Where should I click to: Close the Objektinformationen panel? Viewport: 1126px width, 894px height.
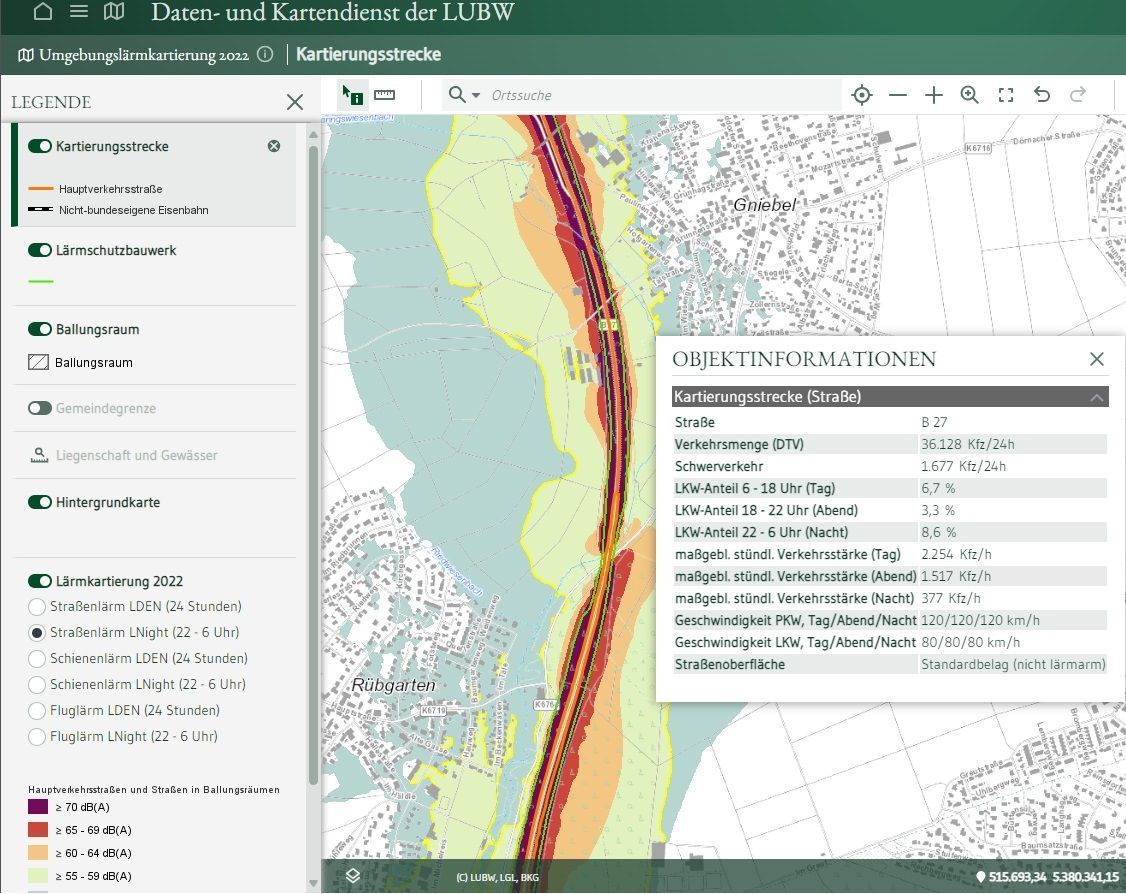1097,359
